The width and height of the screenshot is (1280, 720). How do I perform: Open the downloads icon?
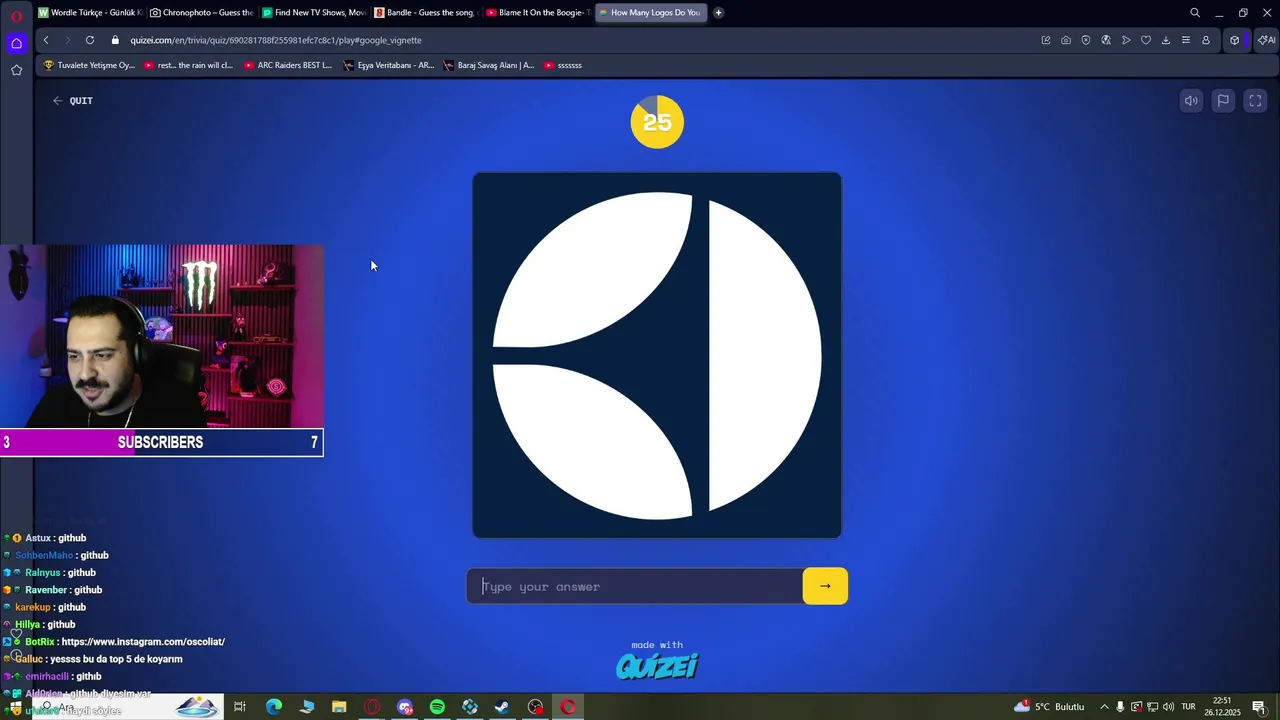point(1166,40)
